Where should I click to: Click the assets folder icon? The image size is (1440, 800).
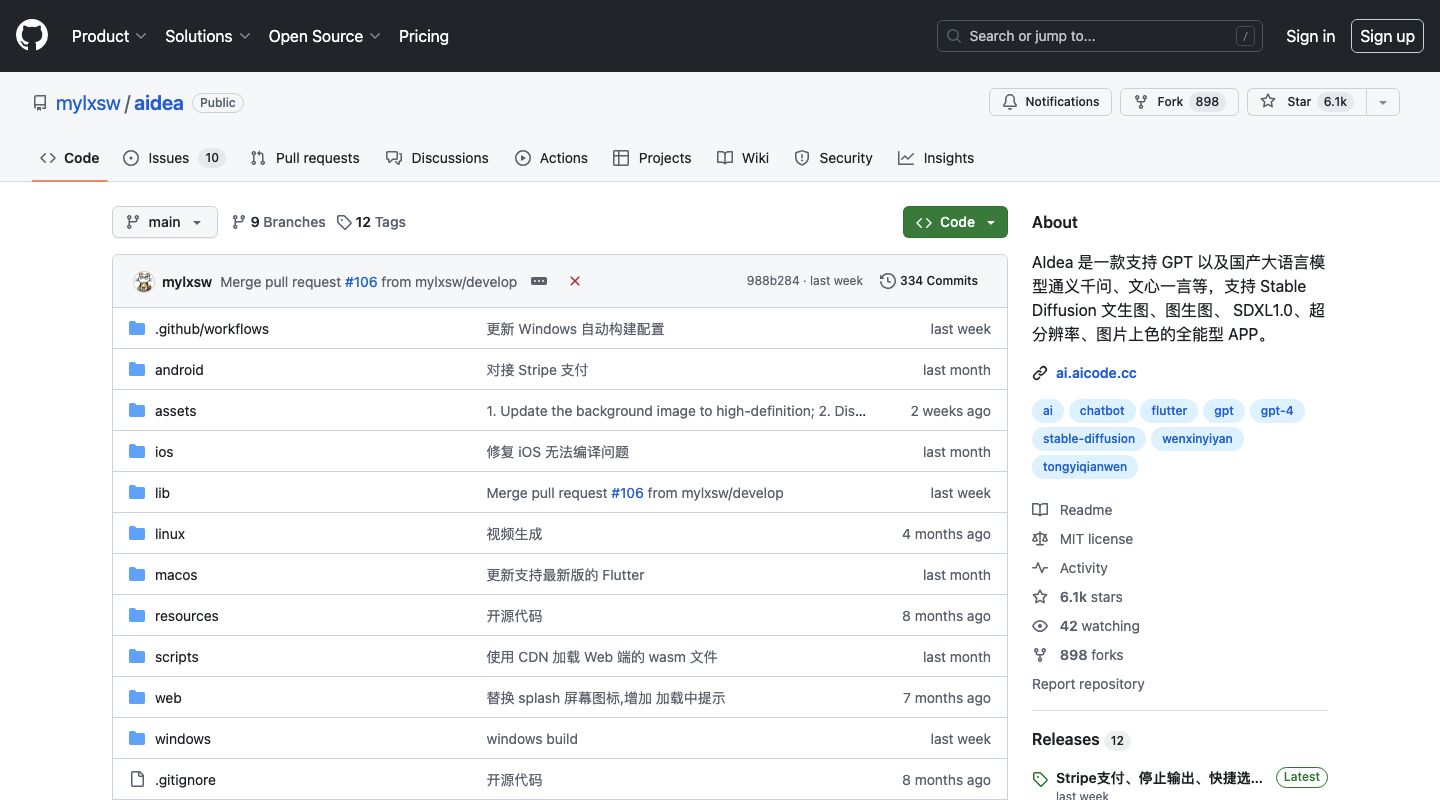137,411
